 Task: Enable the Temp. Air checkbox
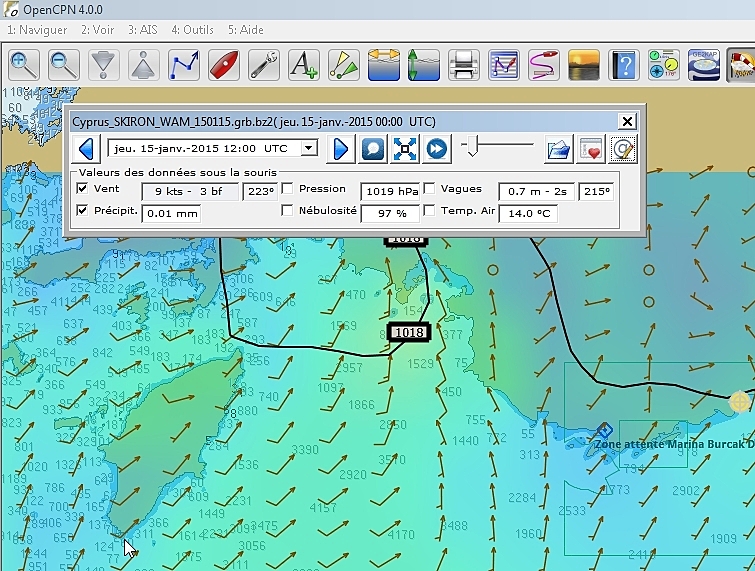429,210
